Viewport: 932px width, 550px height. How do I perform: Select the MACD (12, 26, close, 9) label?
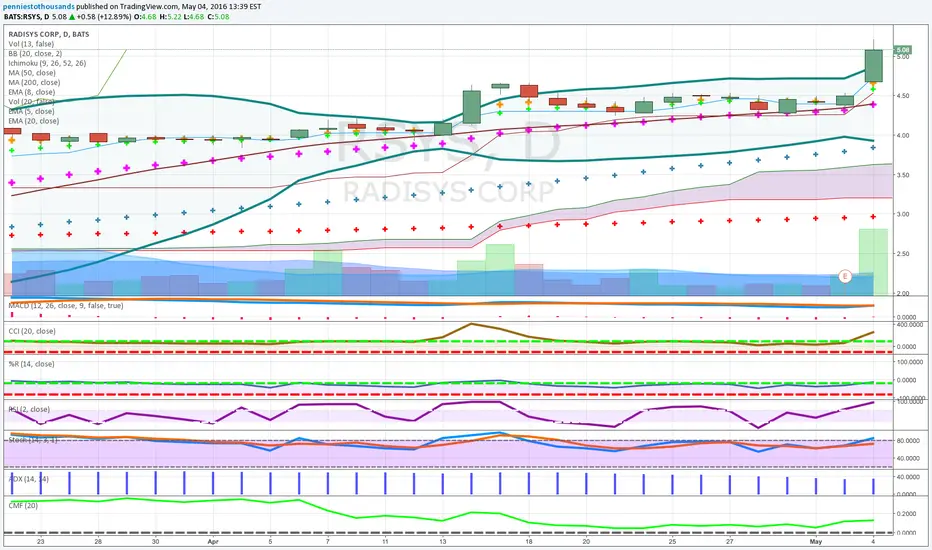pyautogui.click(x=66, y=306)
